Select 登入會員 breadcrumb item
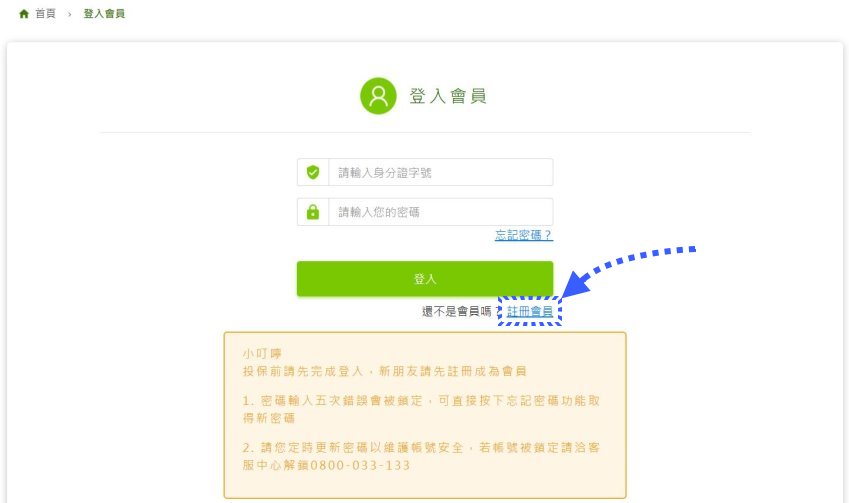 click(x=104, y=14)
